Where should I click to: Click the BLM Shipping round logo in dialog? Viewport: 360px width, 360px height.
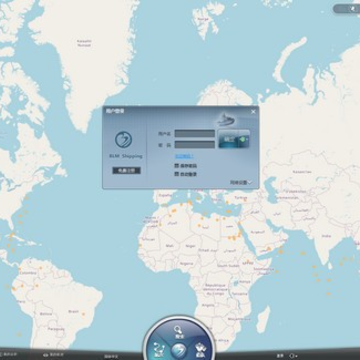(x=124, y=140)
